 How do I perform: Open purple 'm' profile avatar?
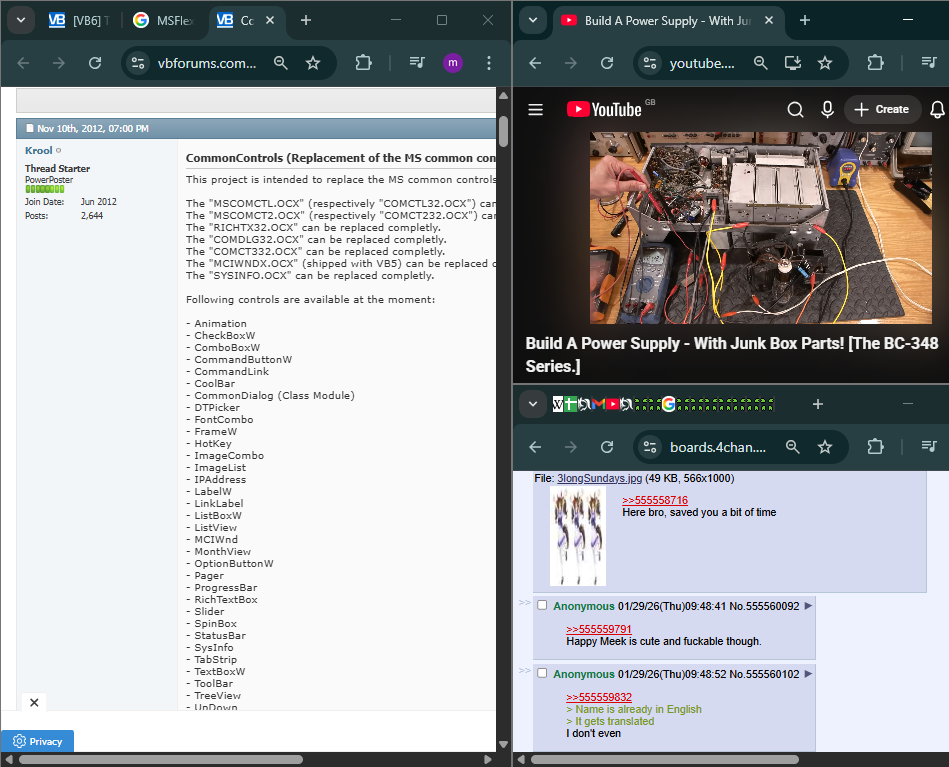(453, 63)
